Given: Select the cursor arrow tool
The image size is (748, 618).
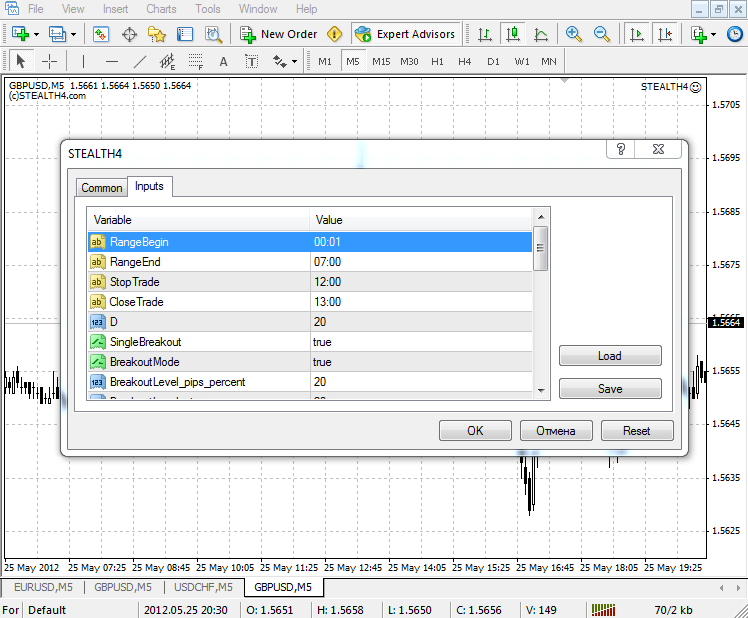Looking at the screenshot, I should click(21, 61).
